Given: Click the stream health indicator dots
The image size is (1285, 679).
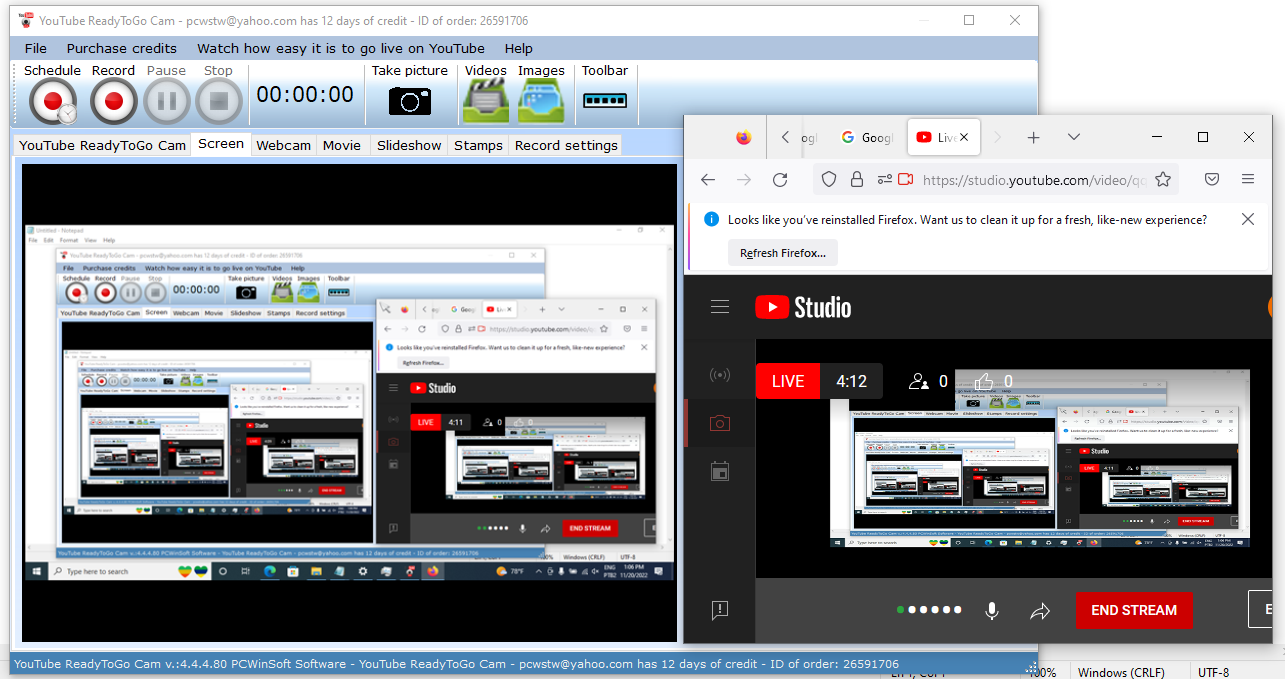Looking at the screenshot, I should click(x=930, y=610).
